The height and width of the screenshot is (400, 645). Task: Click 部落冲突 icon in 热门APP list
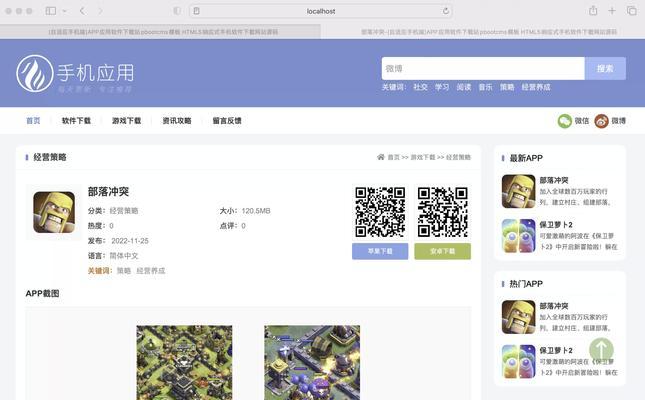pyautogui.click(x=518, y=317)
